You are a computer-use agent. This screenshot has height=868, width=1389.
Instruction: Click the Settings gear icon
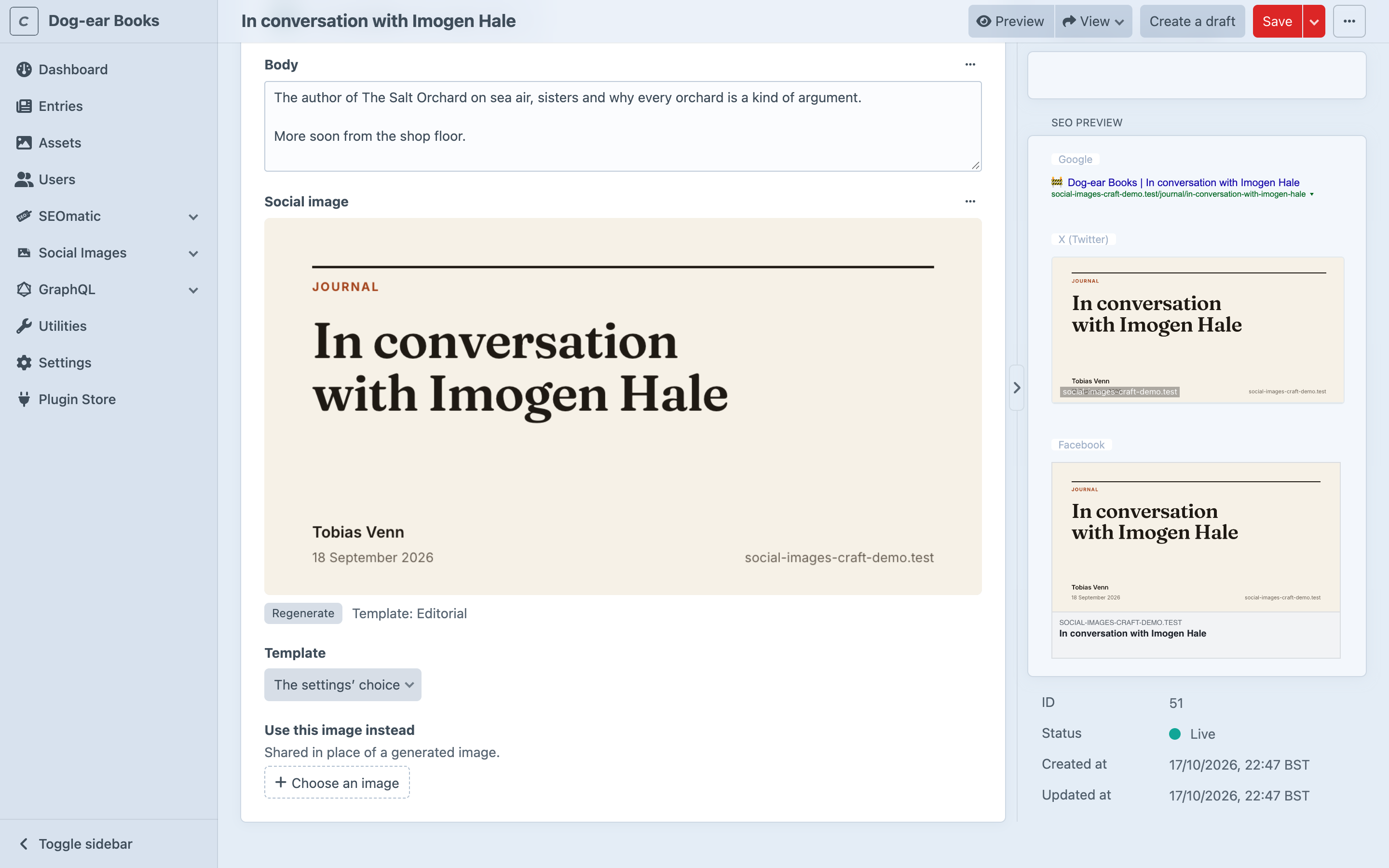coord(24,363)
